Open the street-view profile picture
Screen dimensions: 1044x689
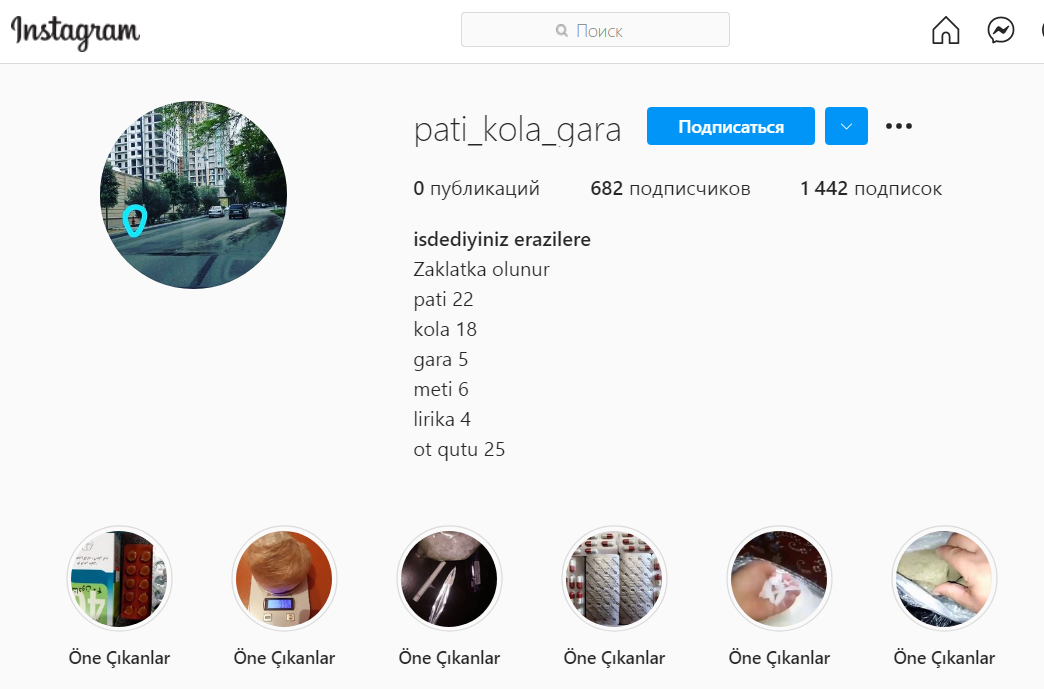pyautogui.click(x=194, y=195)
